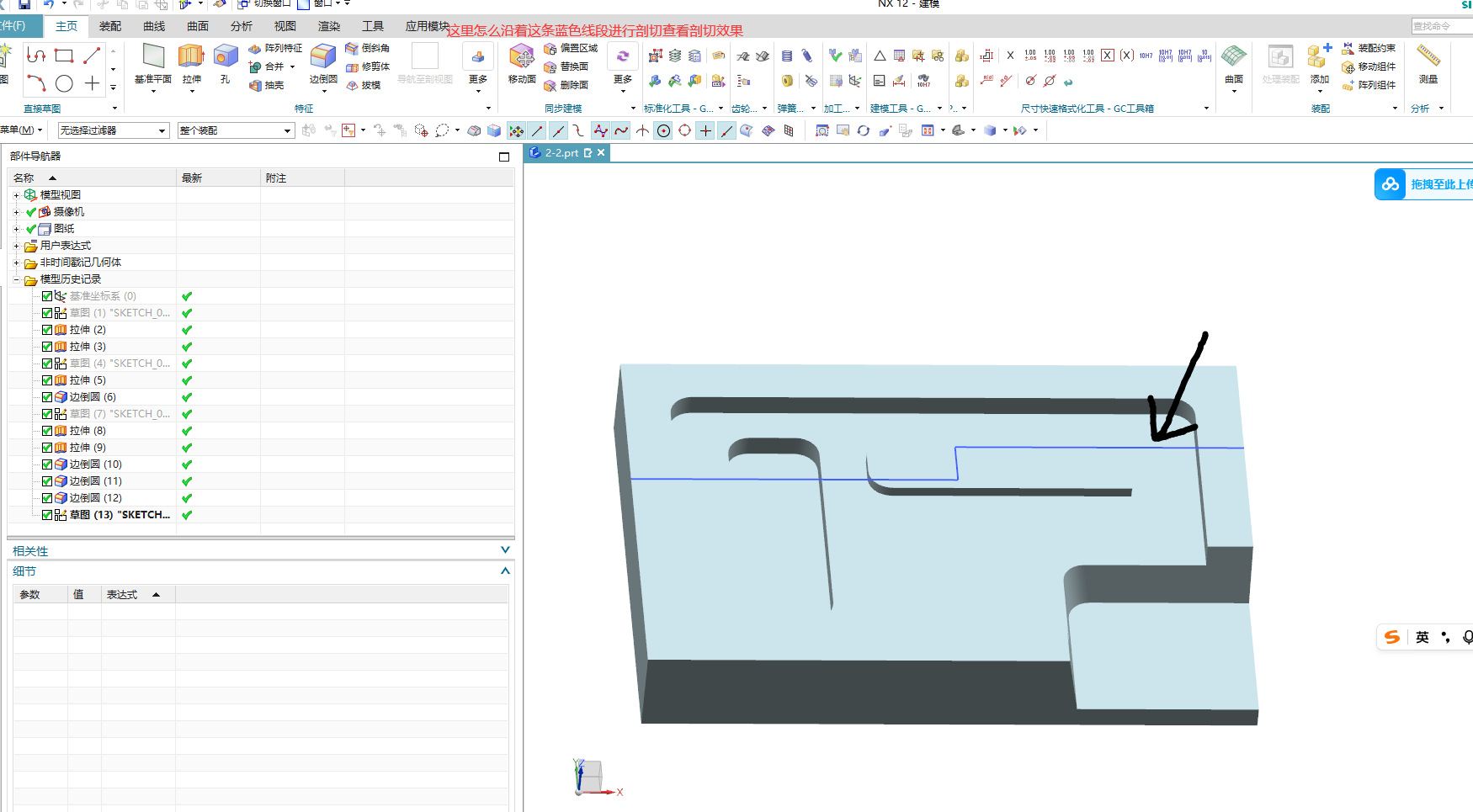Uncheck 拉伸 (2) feature checkbox

click(47, 330)
